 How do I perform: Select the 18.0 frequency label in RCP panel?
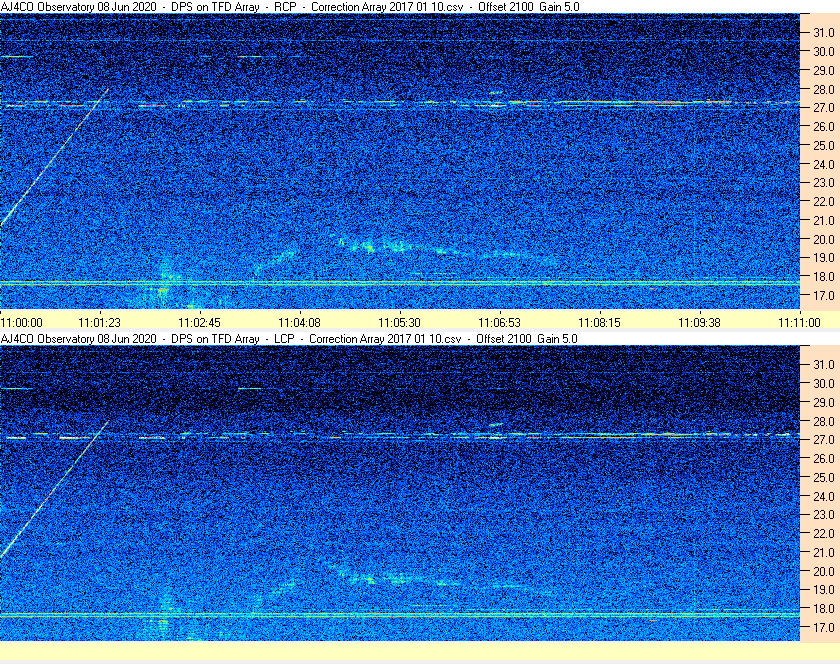824,277
